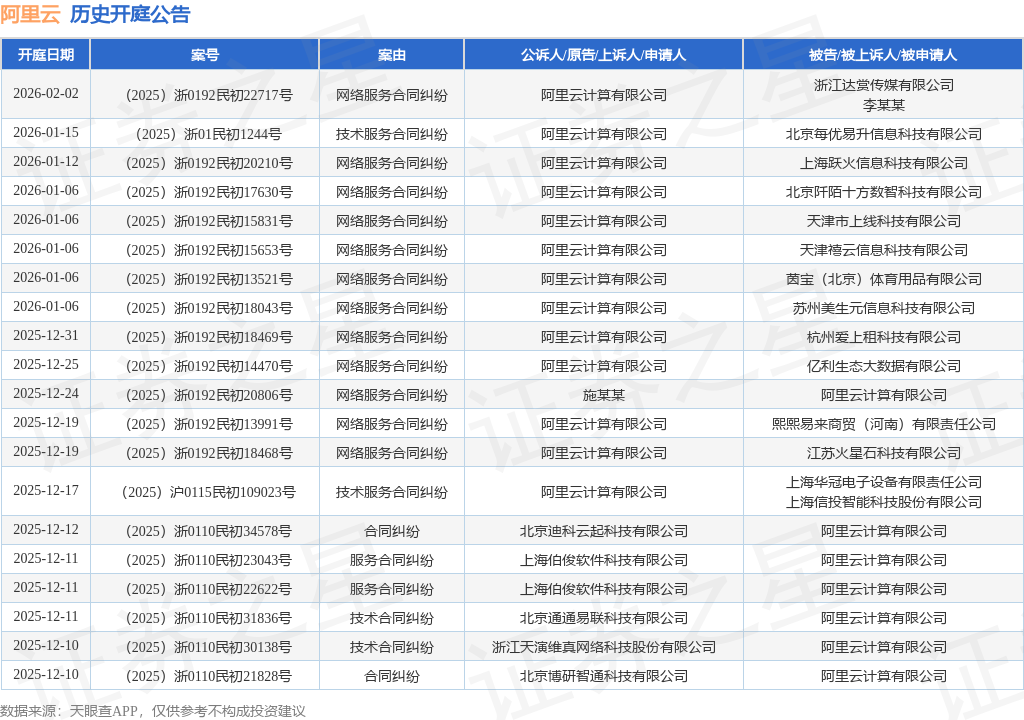
Task: Select case number (2025)浙0192民初18043号
Action: [209, 308]
